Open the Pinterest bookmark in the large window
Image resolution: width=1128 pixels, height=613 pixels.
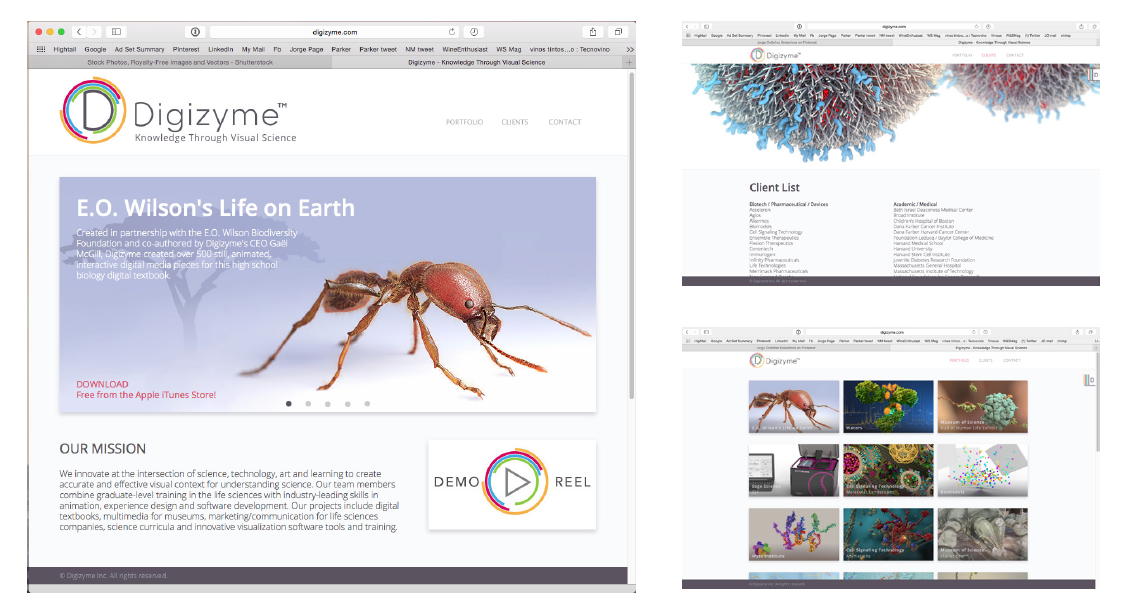[186, 50]
